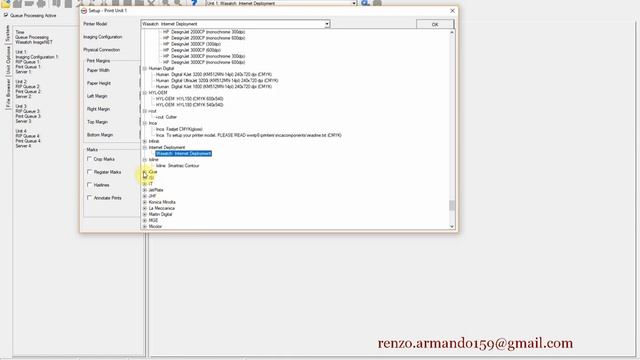Expand the JHF tree node
Viewport: 640px width, 360px height.
tap(144, 196)
